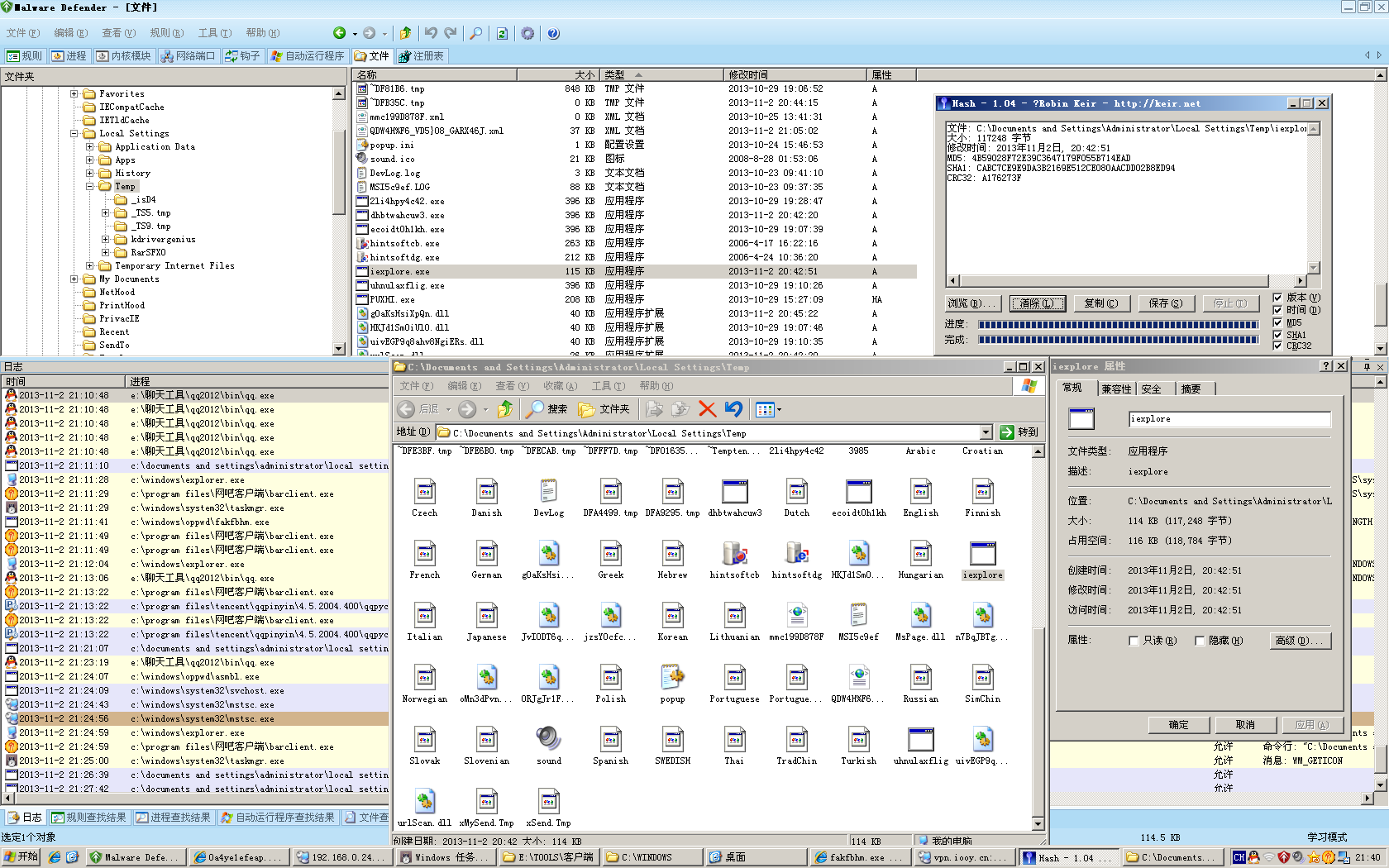Open settings via the gear icon
The height and width of the screenshot is (868, 1389).
[527, 33]
